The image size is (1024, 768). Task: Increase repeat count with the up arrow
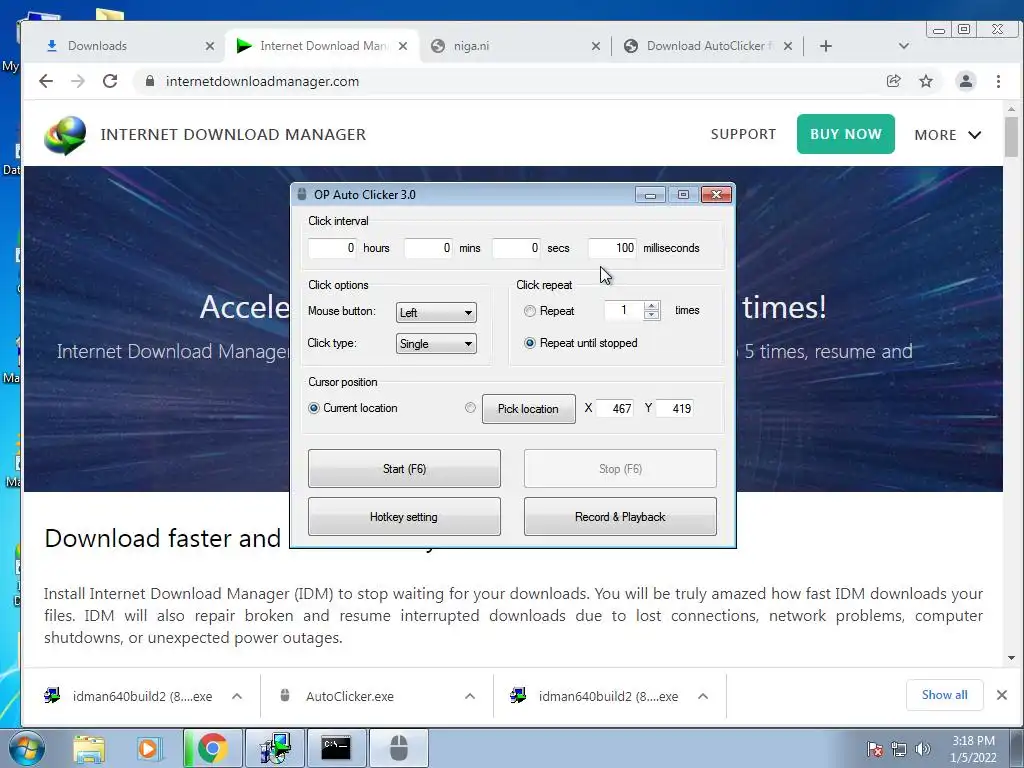pos(651,306)
